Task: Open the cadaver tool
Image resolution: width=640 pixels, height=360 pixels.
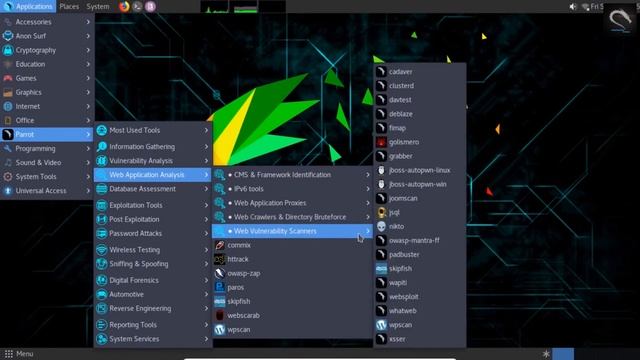Action: tap(420, 71)
